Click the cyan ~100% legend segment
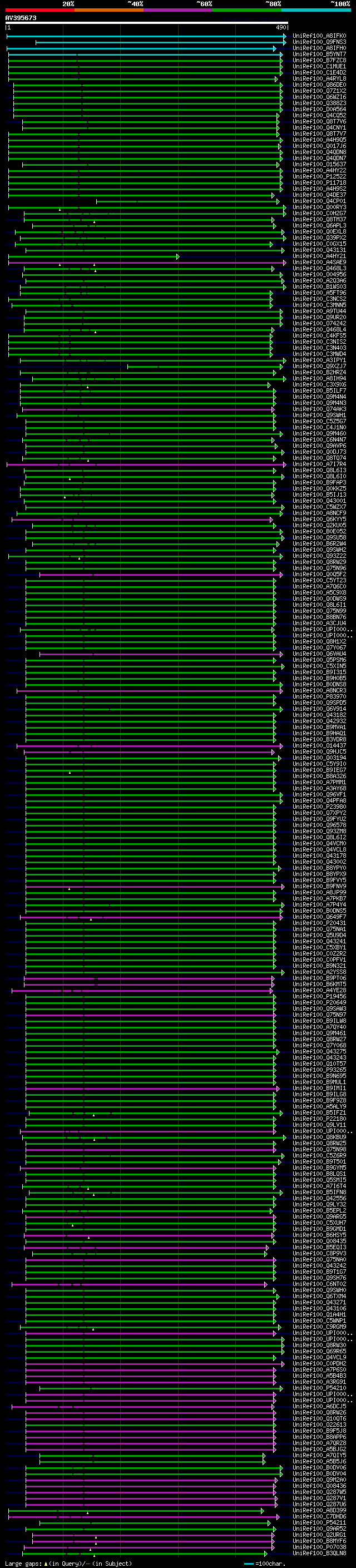This screenshot has height=1568, width=356. pyautogui.click(x=316, y=10)
